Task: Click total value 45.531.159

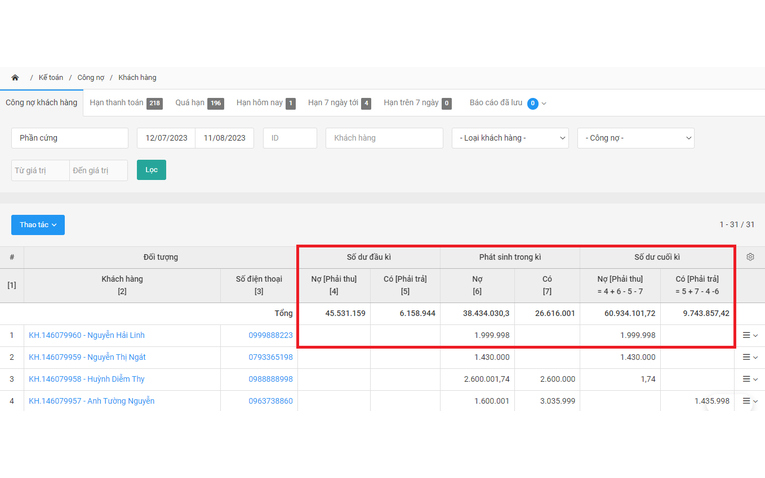Action: 345,313
